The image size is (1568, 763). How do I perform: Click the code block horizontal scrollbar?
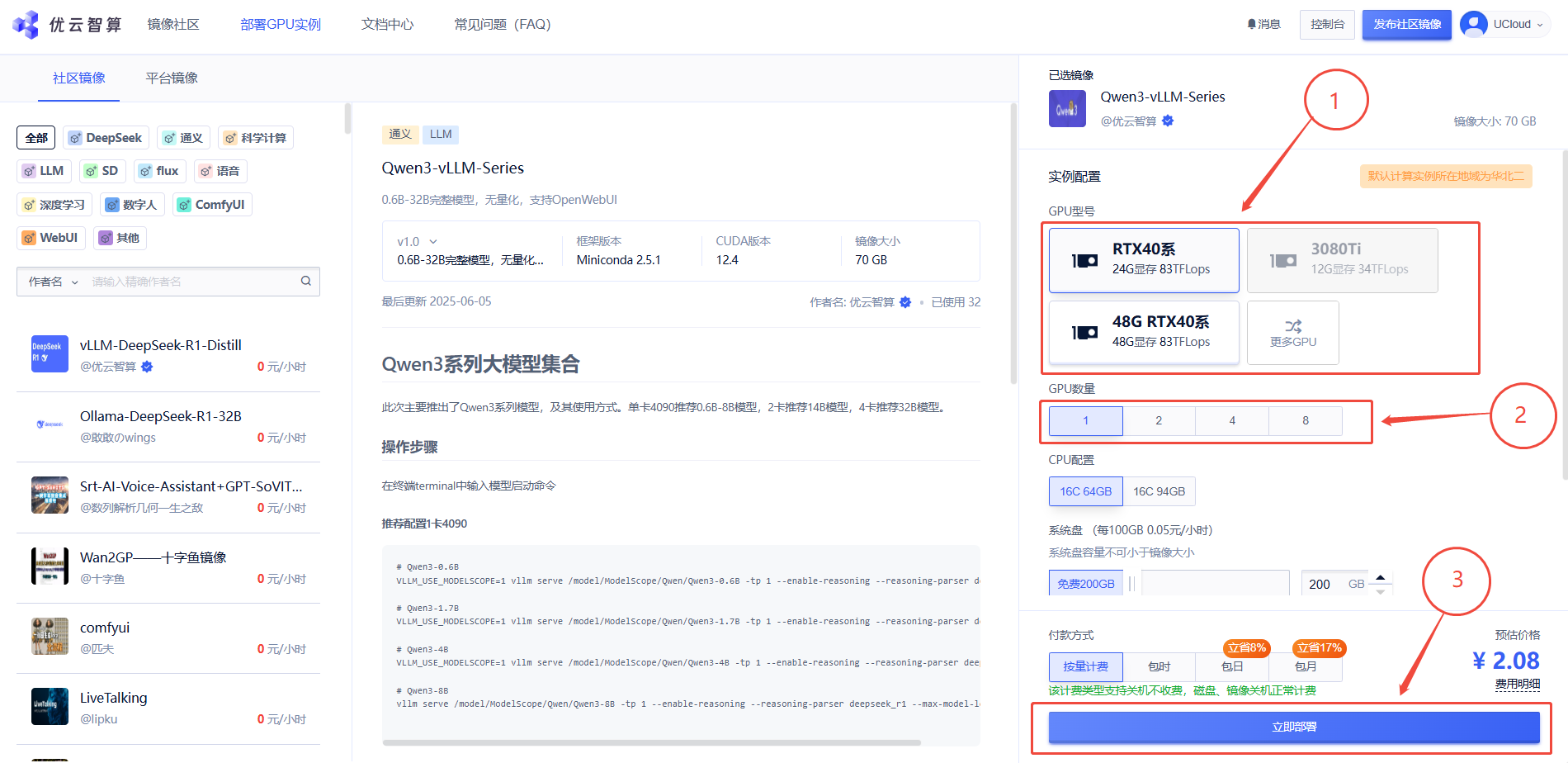pyautogui.click(x=652, y=742)
